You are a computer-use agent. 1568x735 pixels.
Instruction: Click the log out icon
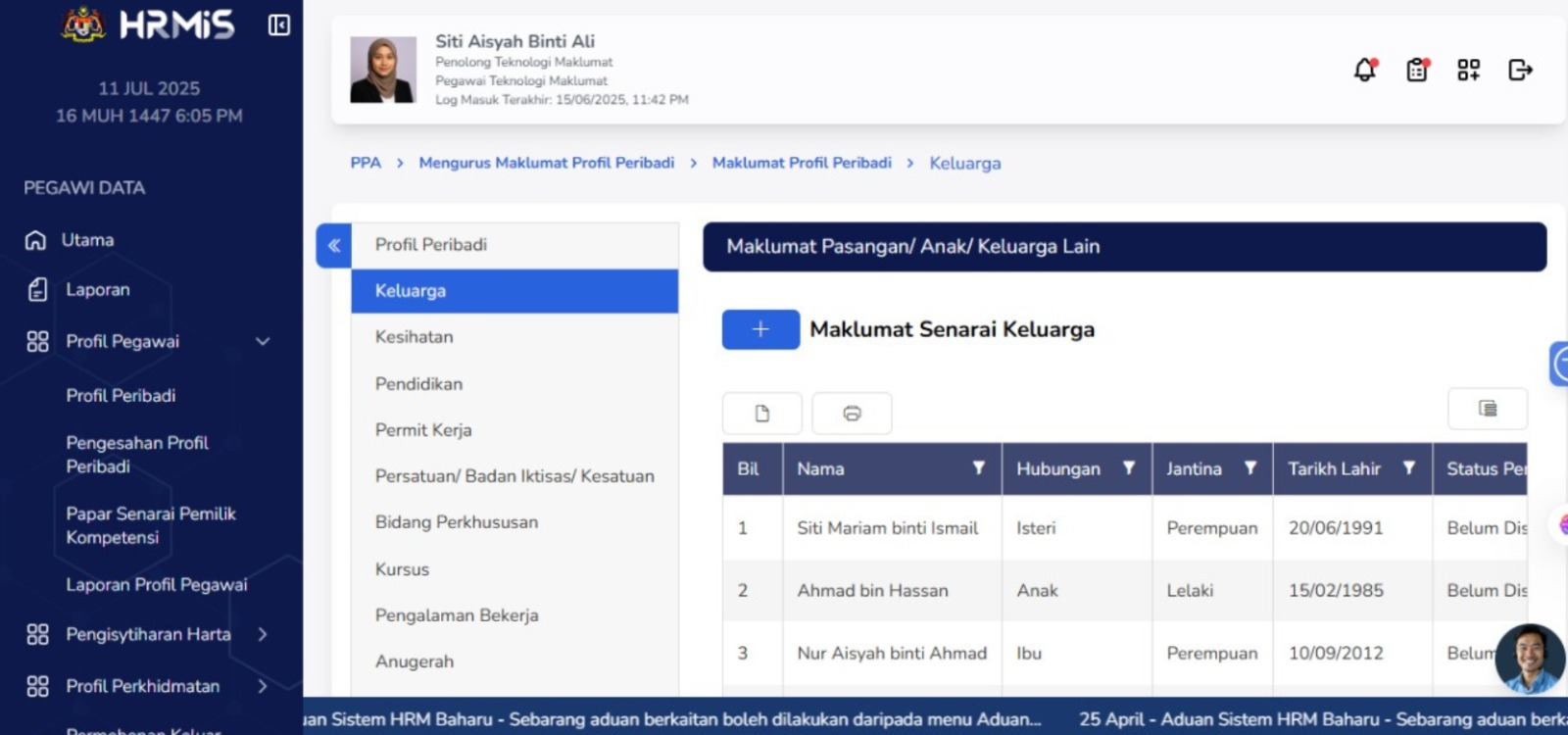pos(1520,70)
